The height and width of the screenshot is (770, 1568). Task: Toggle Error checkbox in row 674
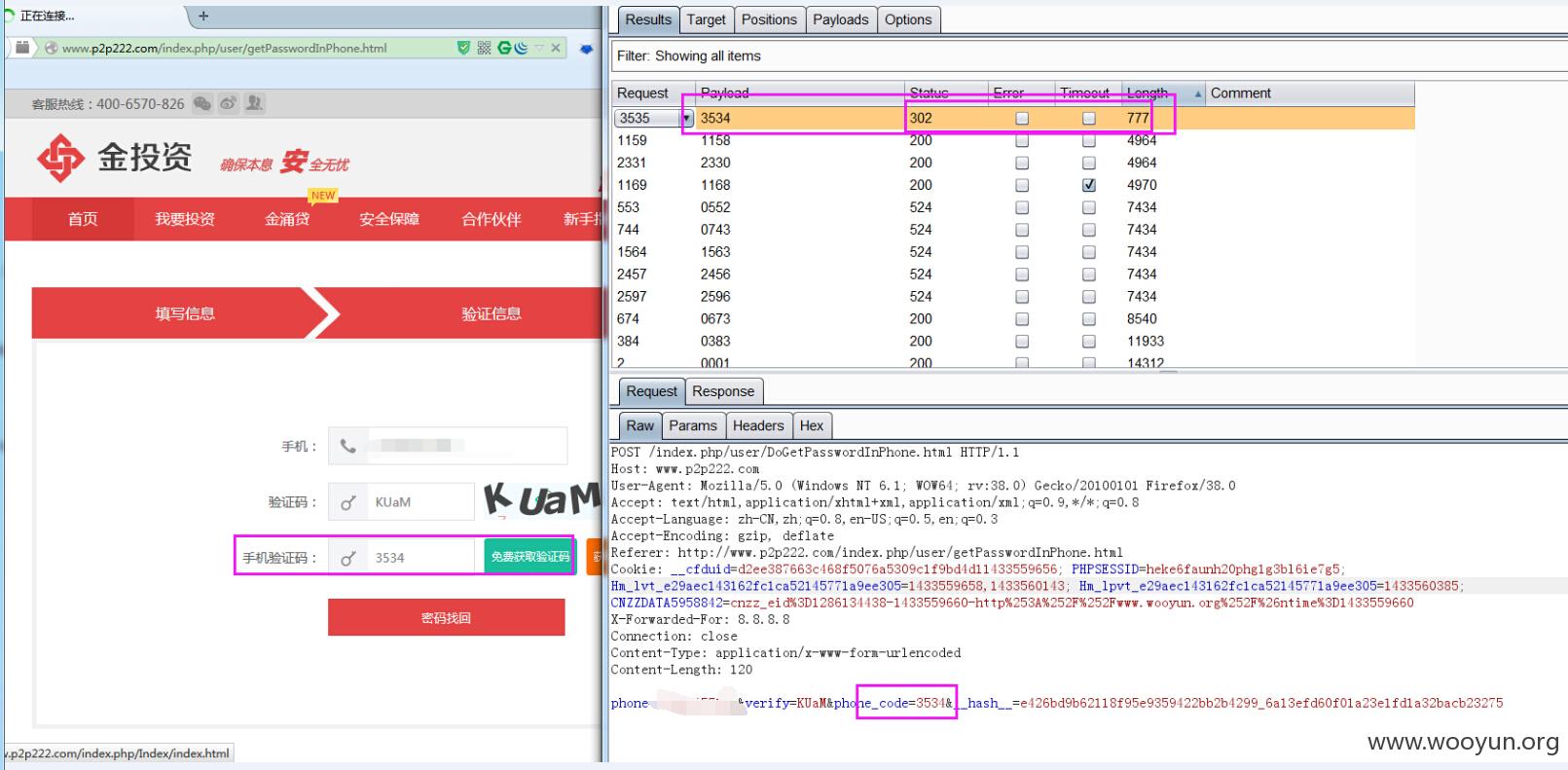click(1022, 319)
